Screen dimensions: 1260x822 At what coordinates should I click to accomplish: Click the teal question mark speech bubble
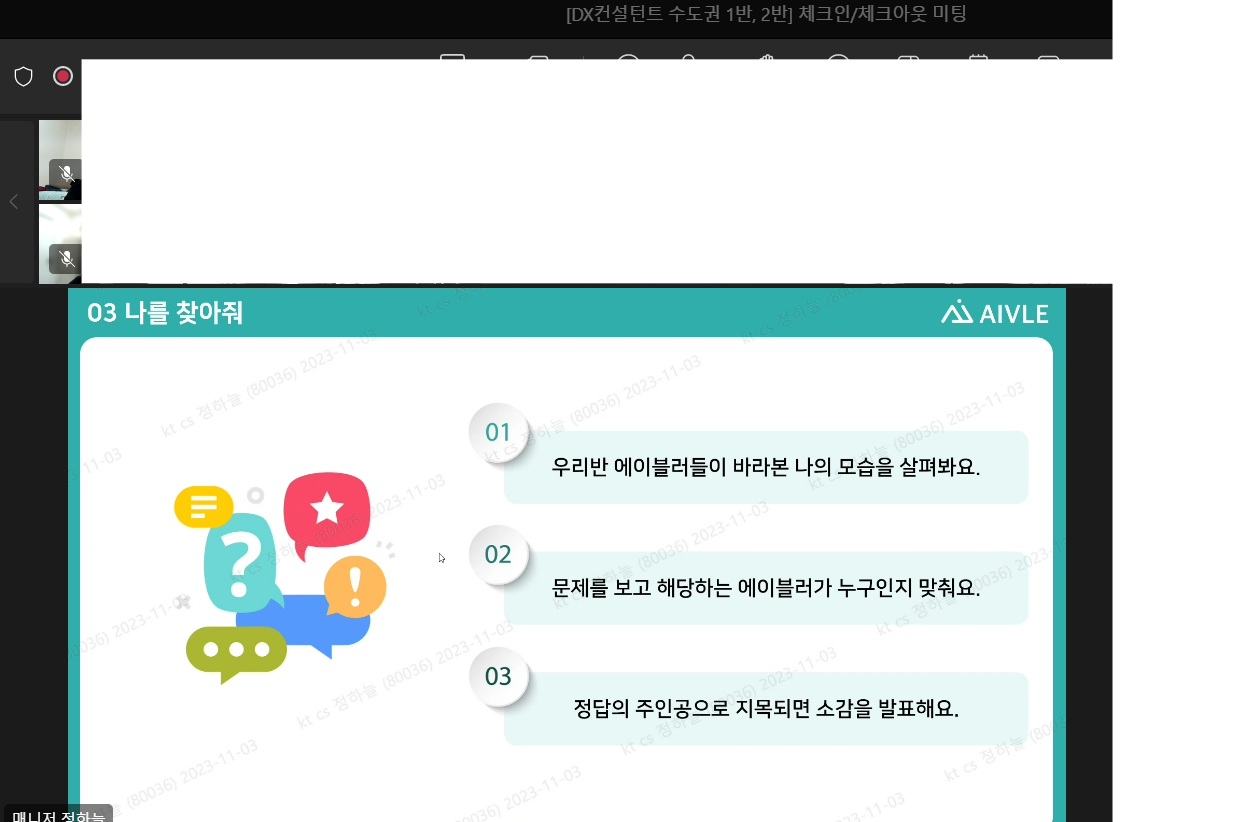(240, 563)
